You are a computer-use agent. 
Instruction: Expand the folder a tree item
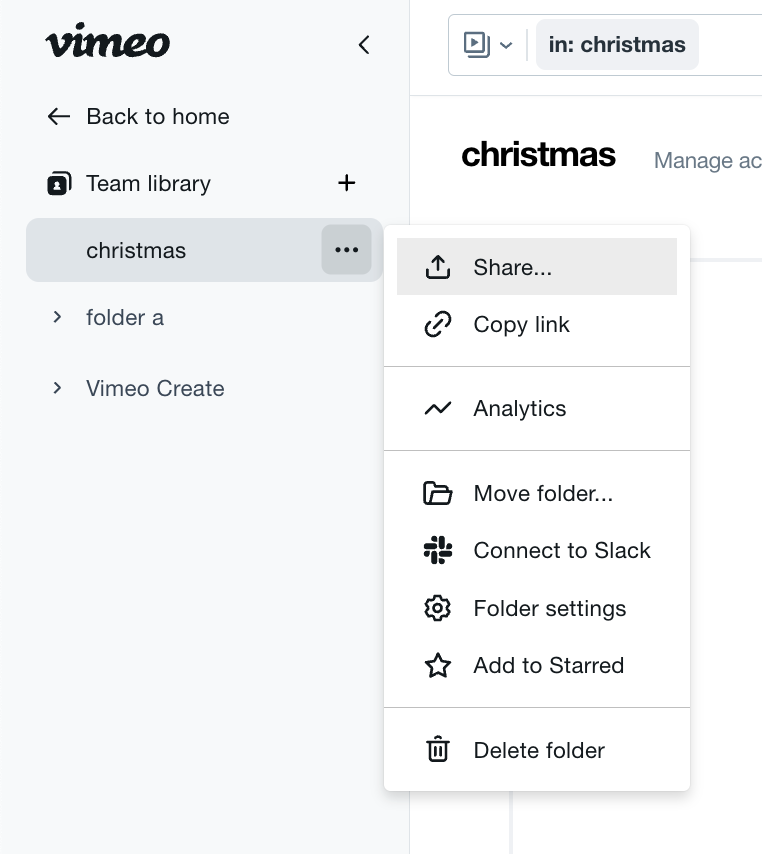(57, 317)
